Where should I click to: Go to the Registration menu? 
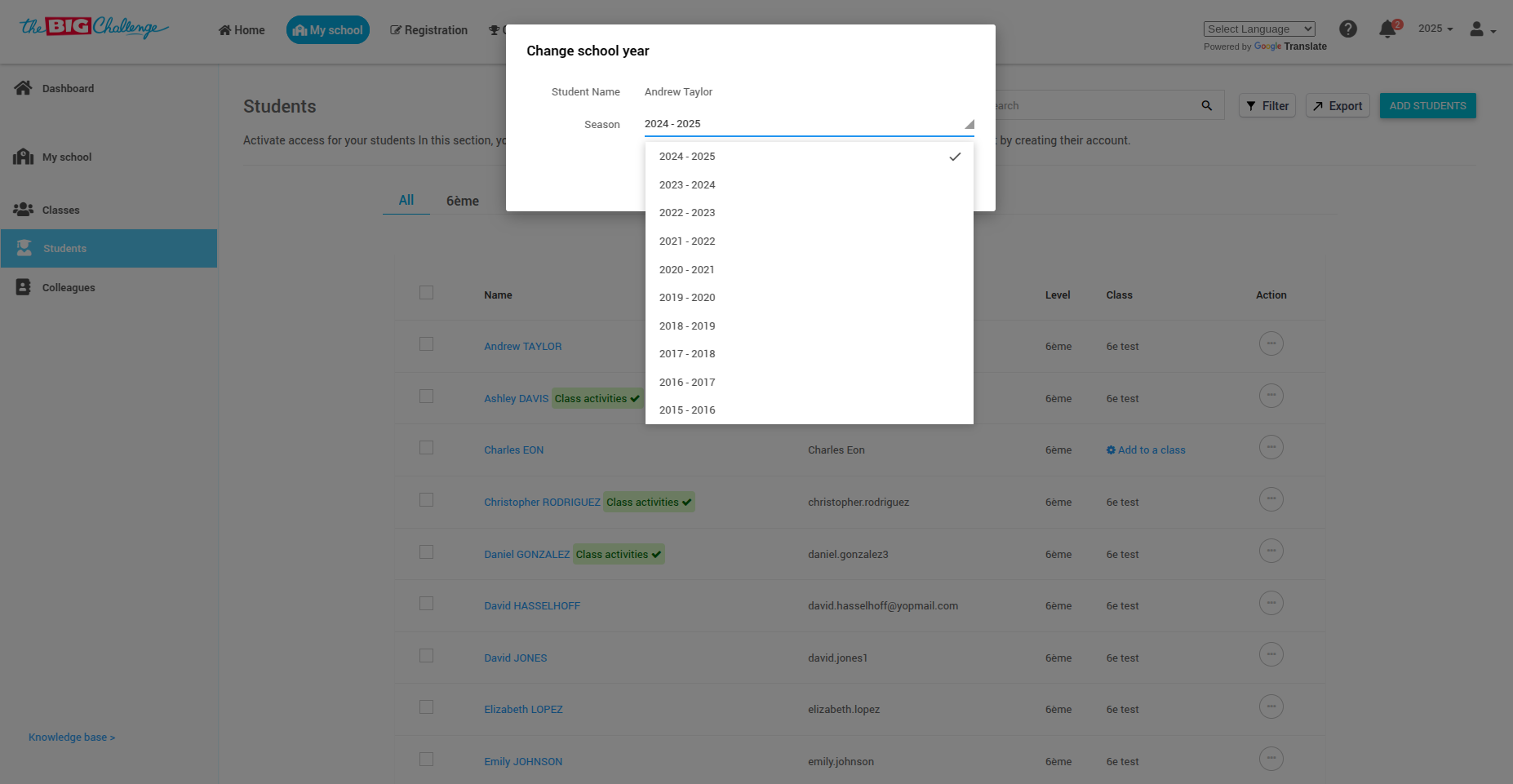pos(429,30)
